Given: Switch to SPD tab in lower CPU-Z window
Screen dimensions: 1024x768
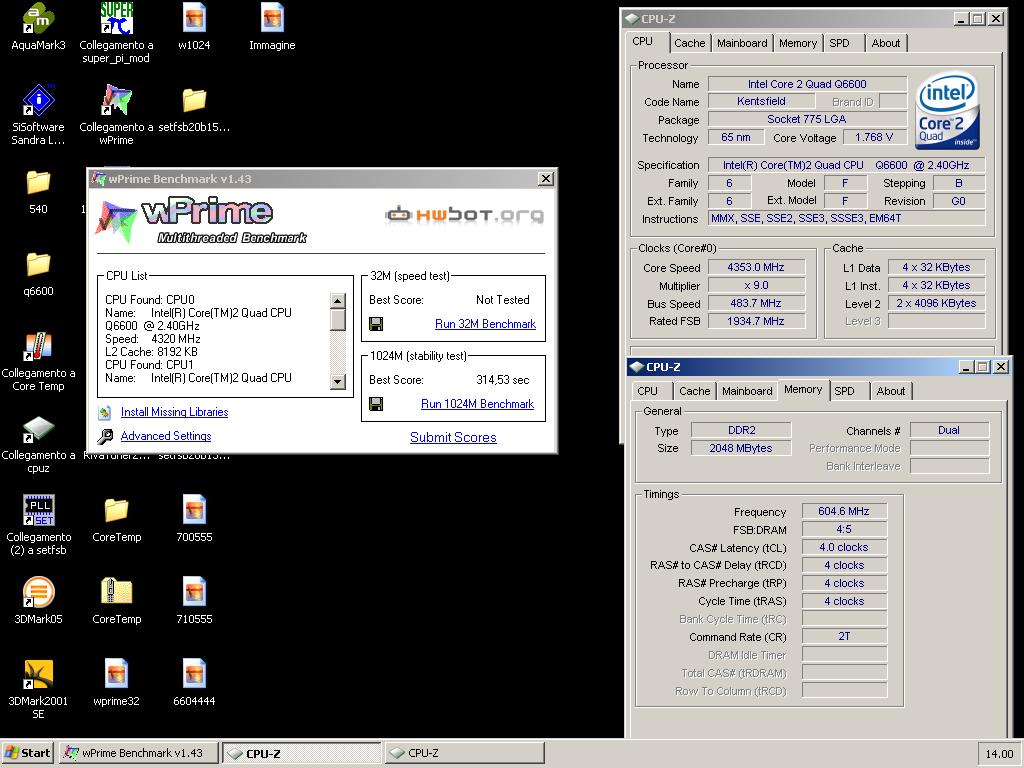Looking at the screenshot, I should click(x=844, y=391).
